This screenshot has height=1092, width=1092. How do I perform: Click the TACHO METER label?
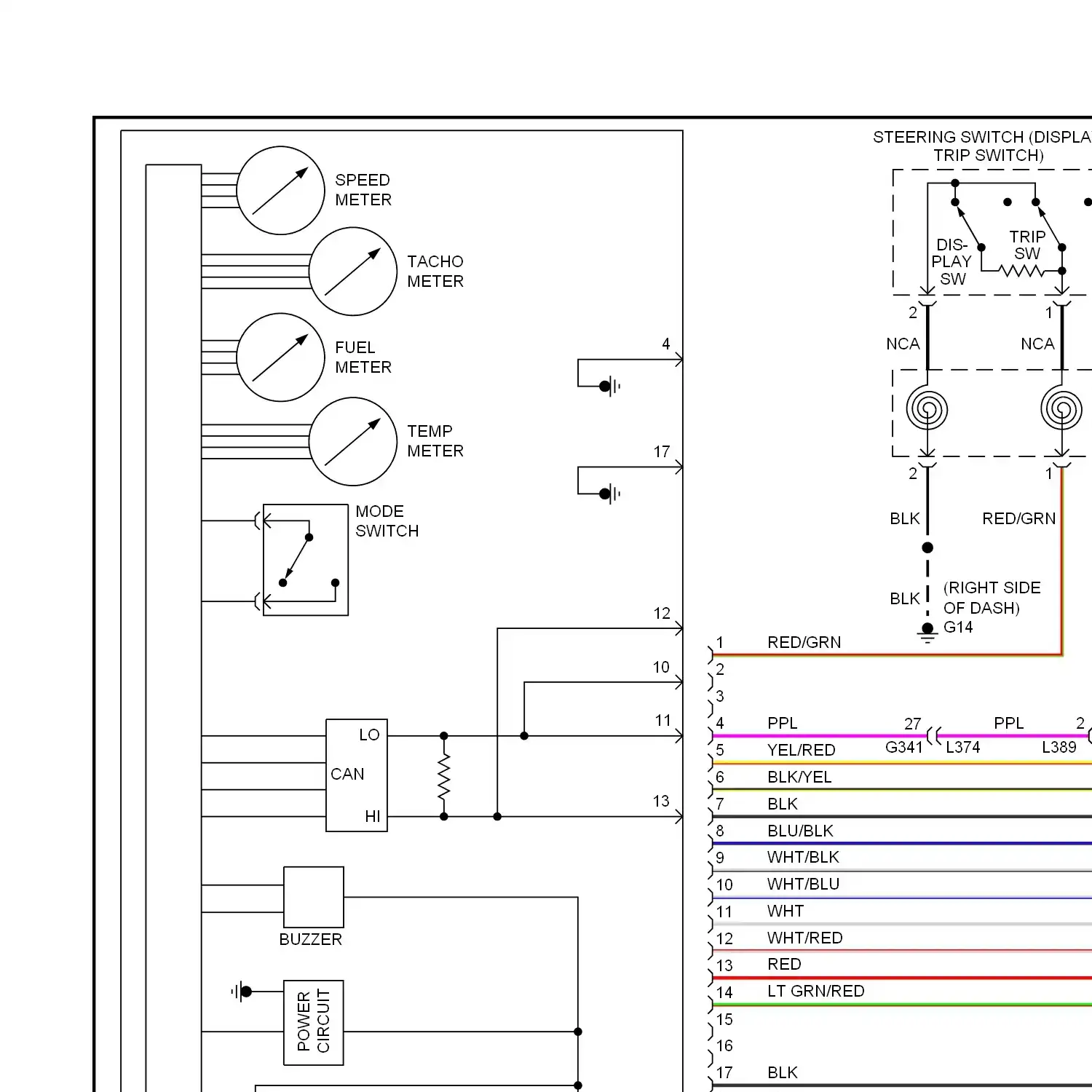435,272
